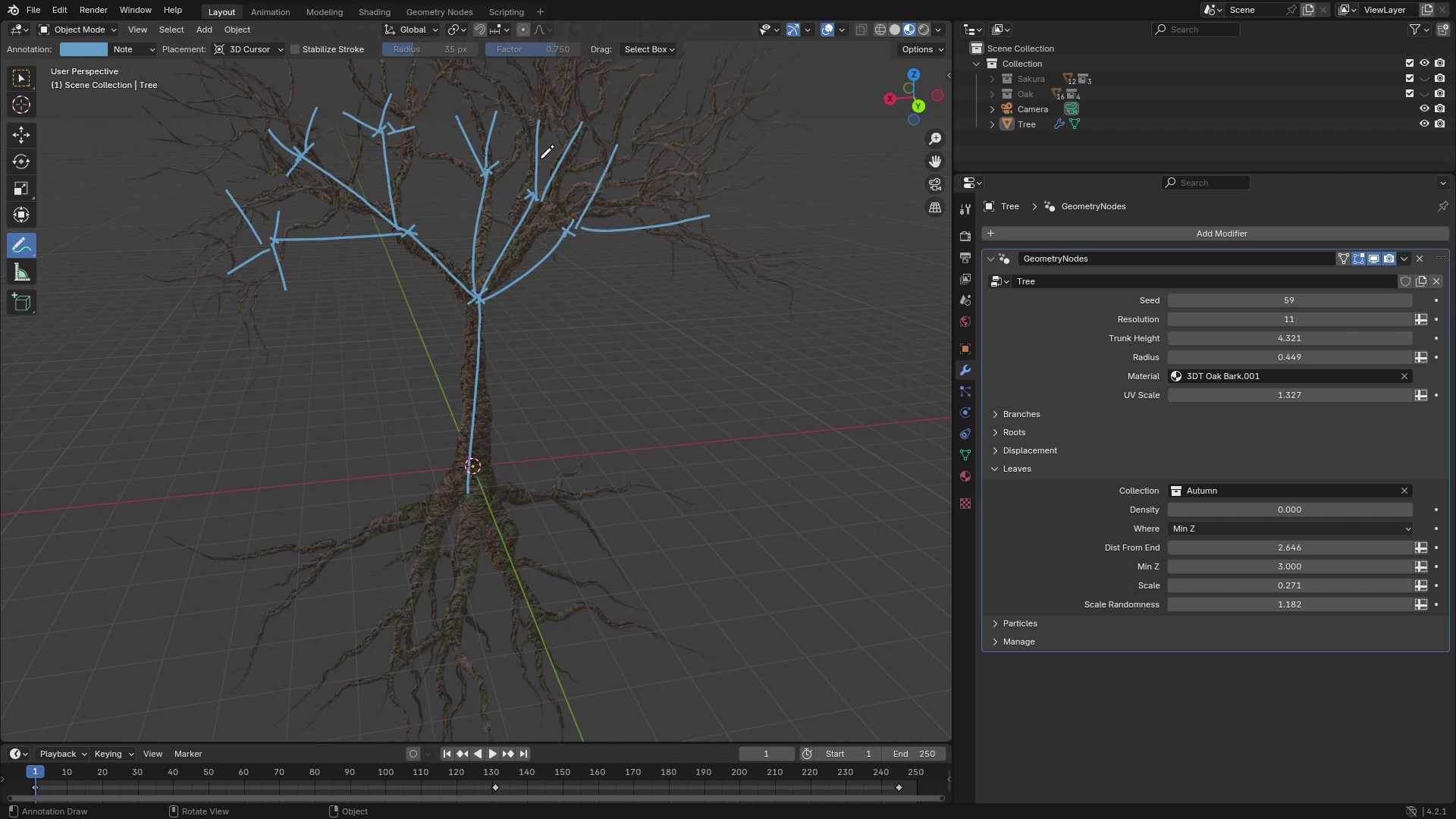This screenshot has height=819, width=1456.
Task: Select the Add Cube tool
Action: coord(21,302)
